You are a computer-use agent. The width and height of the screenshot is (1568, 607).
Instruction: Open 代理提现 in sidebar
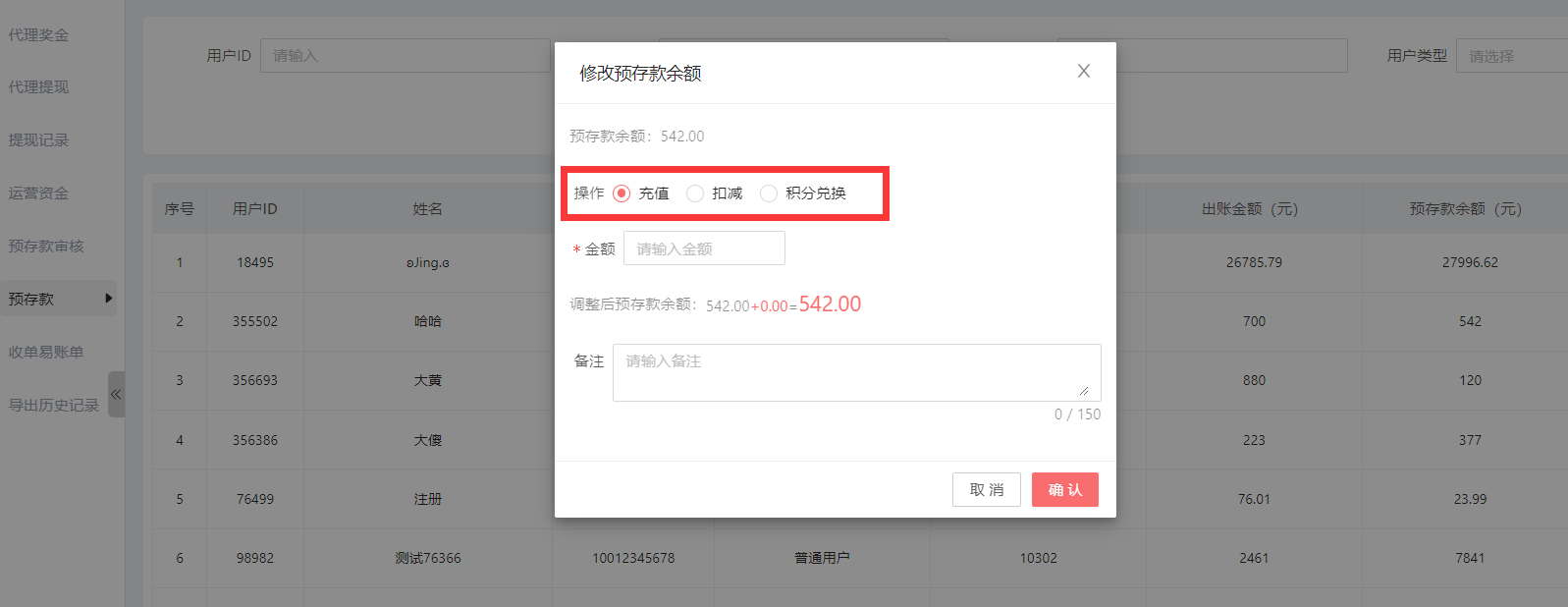coord(39,87)
